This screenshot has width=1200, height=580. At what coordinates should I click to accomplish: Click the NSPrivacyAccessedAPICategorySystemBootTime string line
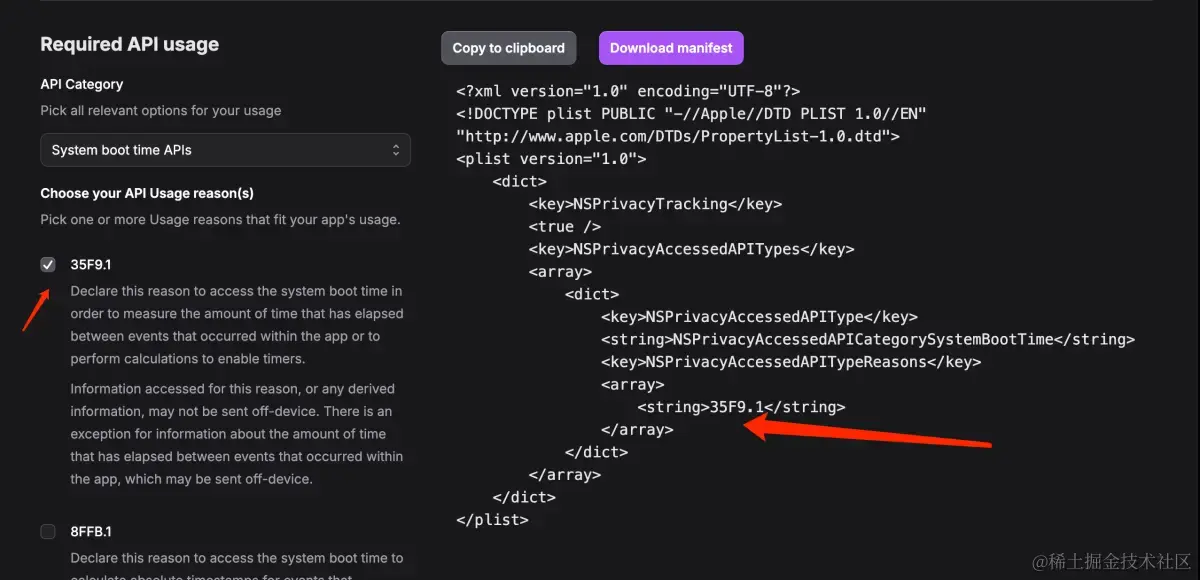click(868, 340)
